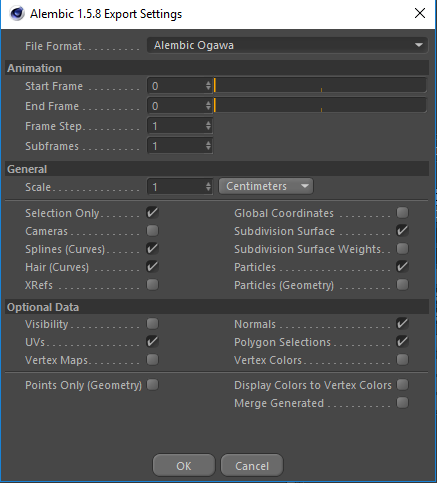Enable the Points Only (Geometry) checkbox
Image resolution: width=437 pixels, height=483 pixels.
tap(152, 385)
